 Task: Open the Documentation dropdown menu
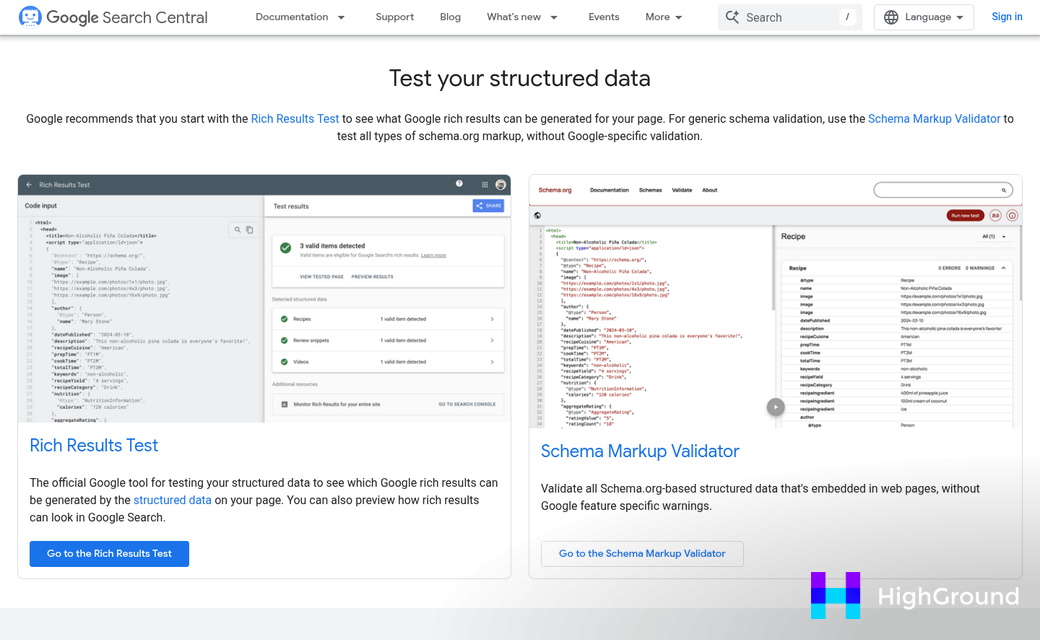tap(300, 17)
